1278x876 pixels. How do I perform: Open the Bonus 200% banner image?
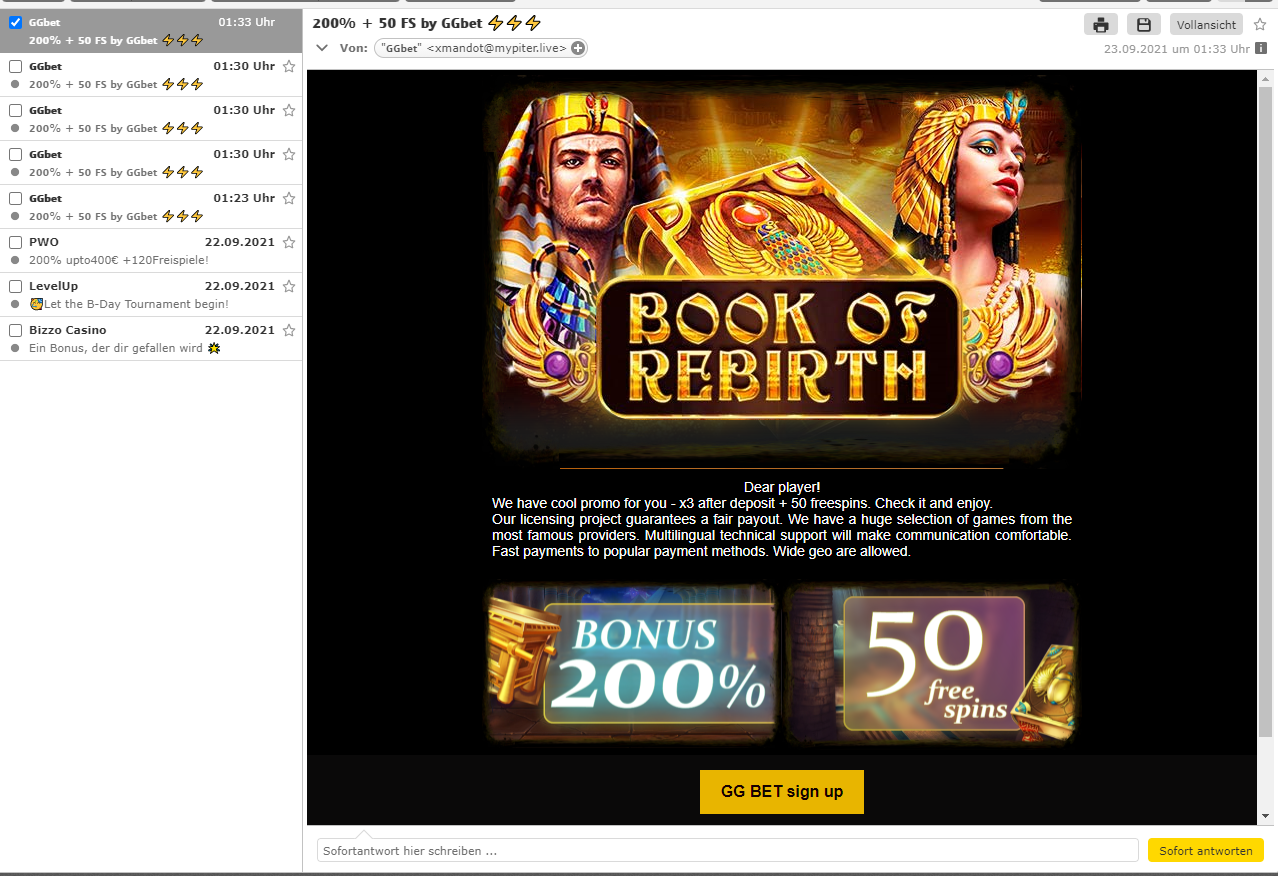coord(632,663)
